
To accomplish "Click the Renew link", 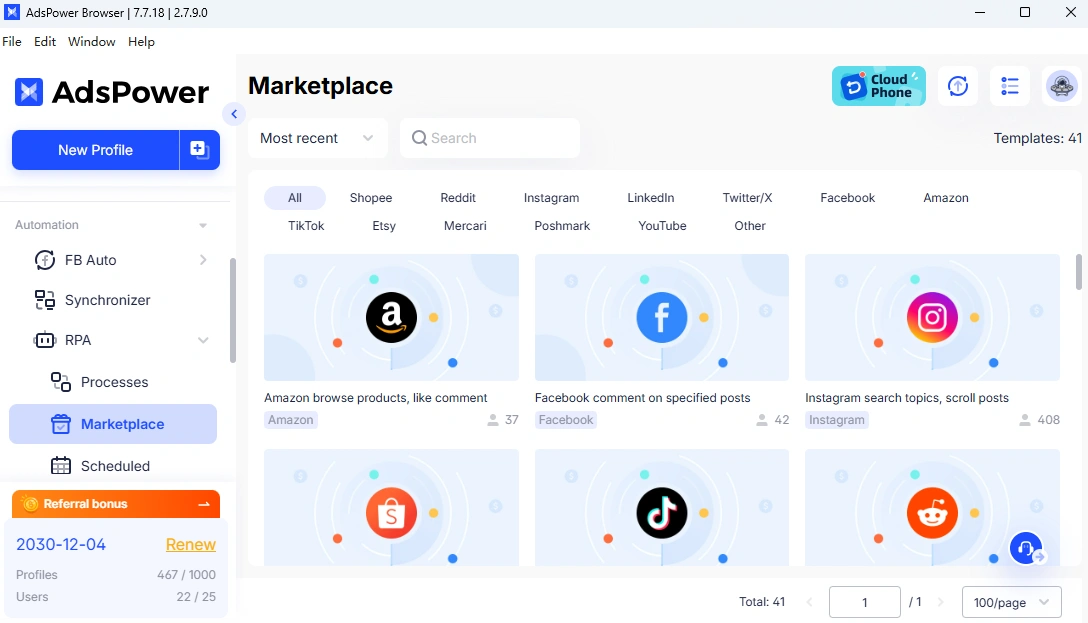I will point(190,544).
